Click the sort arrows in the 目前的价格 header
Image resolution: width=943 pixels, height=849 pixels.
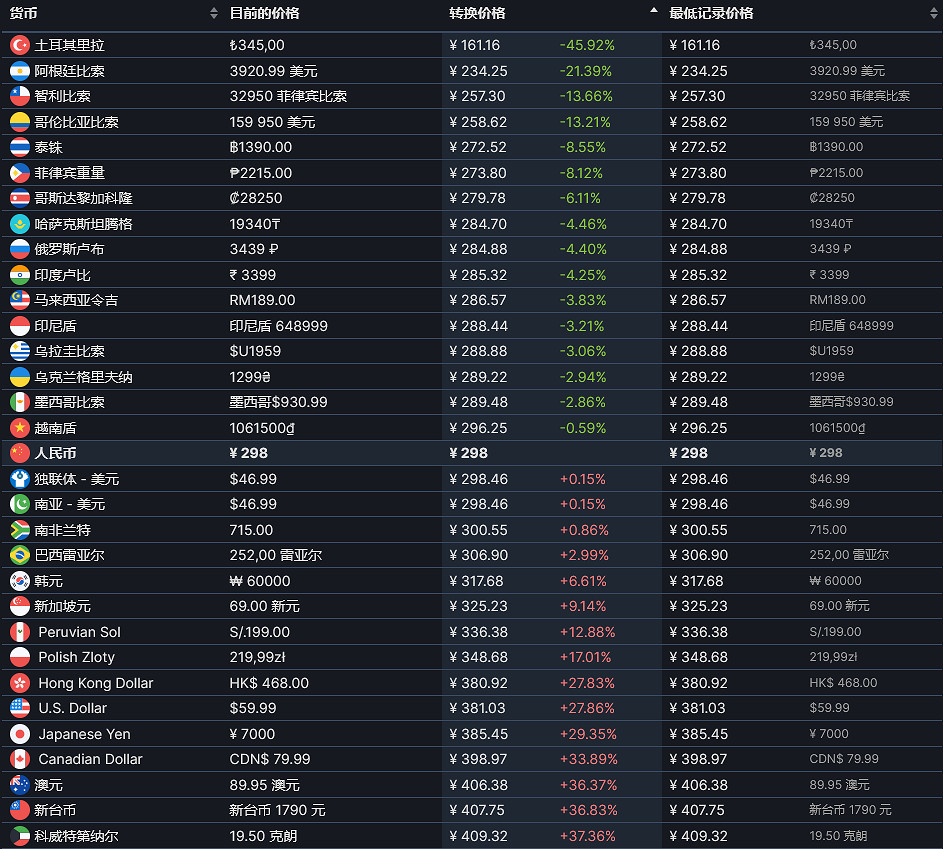433,13
